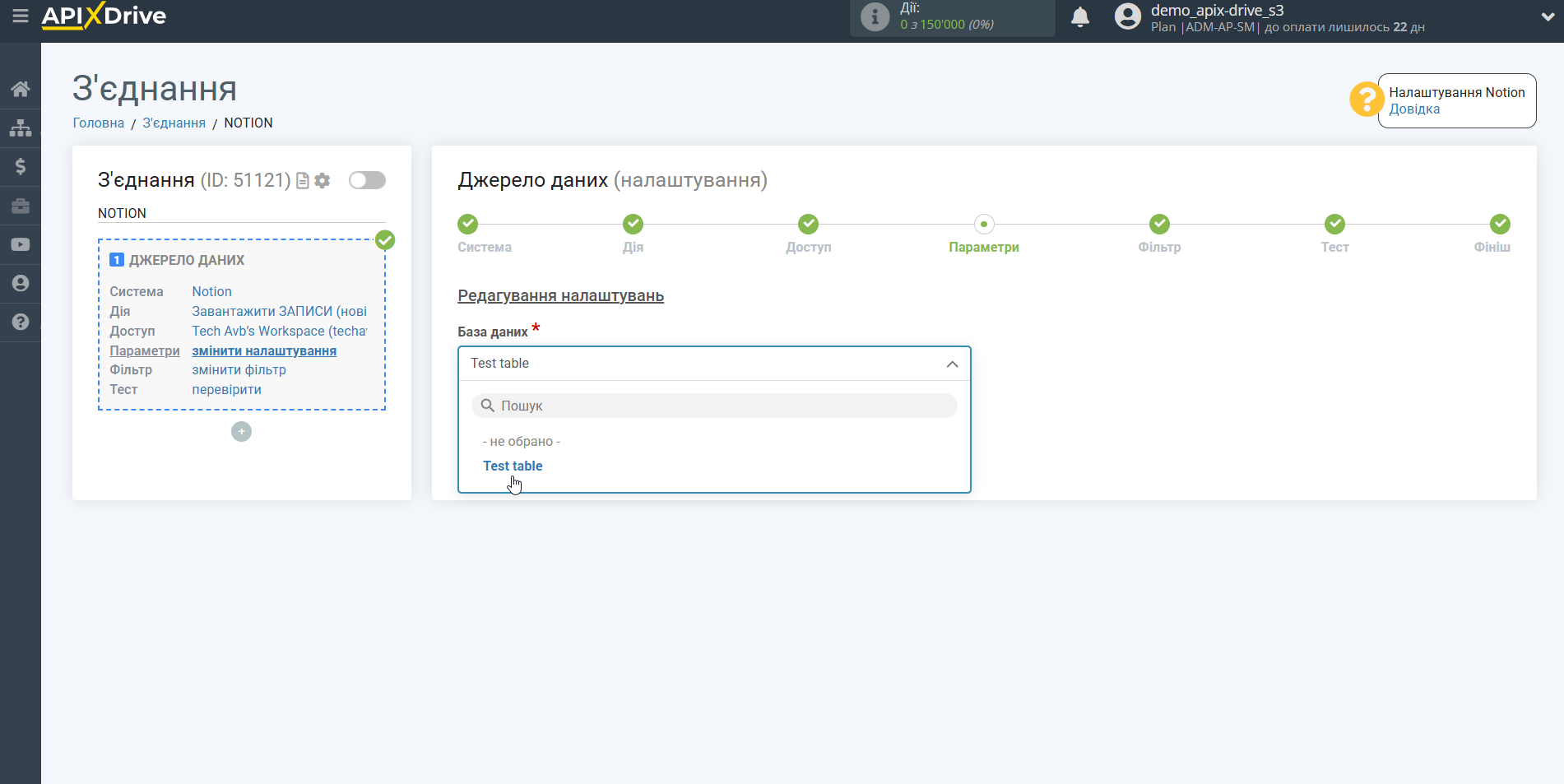Click the demo_apix-drive_s3 username

1217,10
